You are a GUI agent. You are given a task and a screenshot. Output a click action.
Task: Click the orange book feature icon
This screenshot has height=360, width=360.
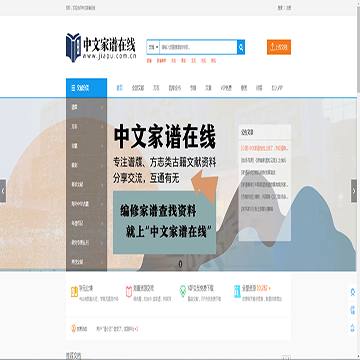[74, 292]
